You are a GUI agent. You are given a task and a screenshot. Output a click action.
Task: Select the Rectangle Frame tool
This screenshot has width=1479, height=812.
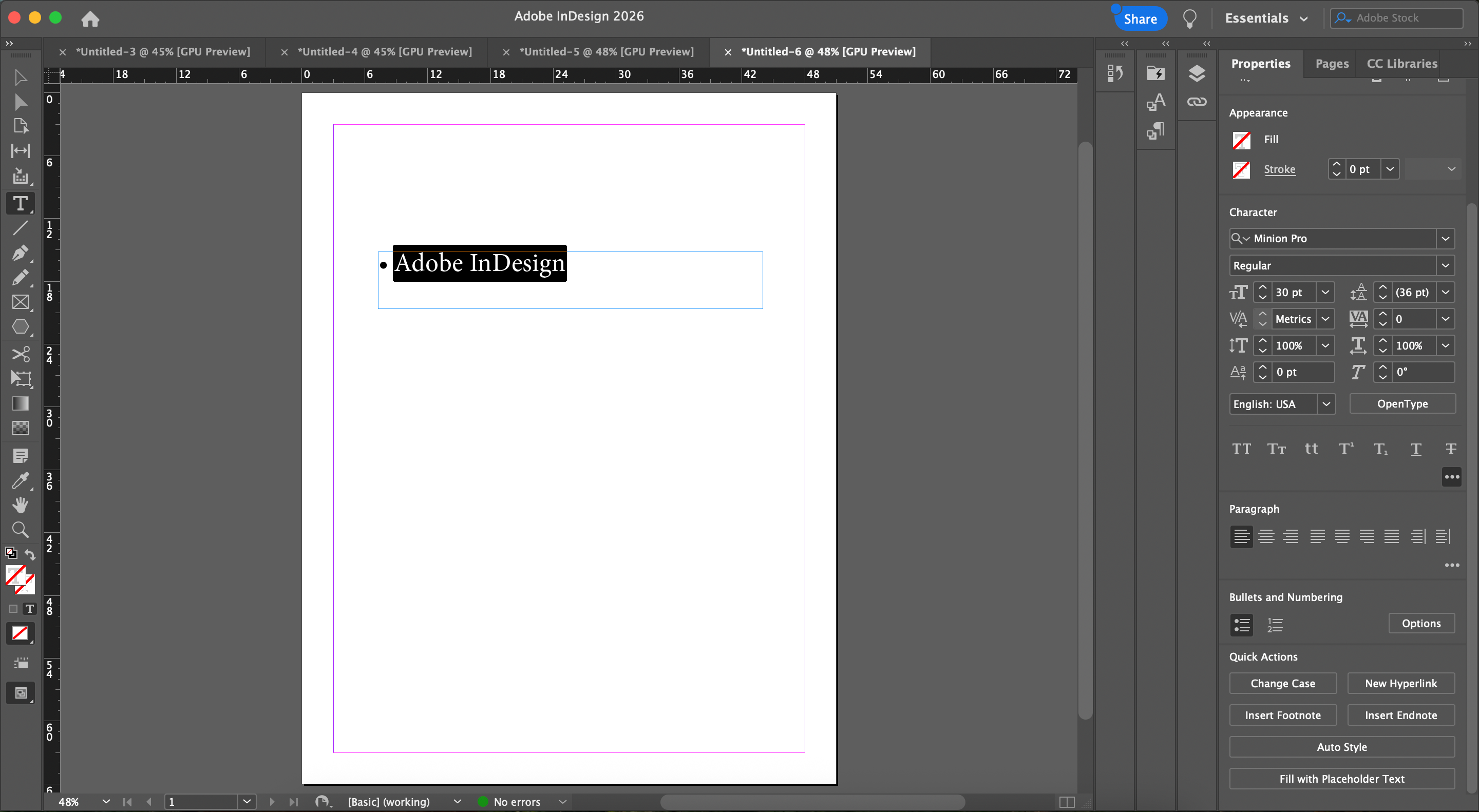tap(20, 302)
